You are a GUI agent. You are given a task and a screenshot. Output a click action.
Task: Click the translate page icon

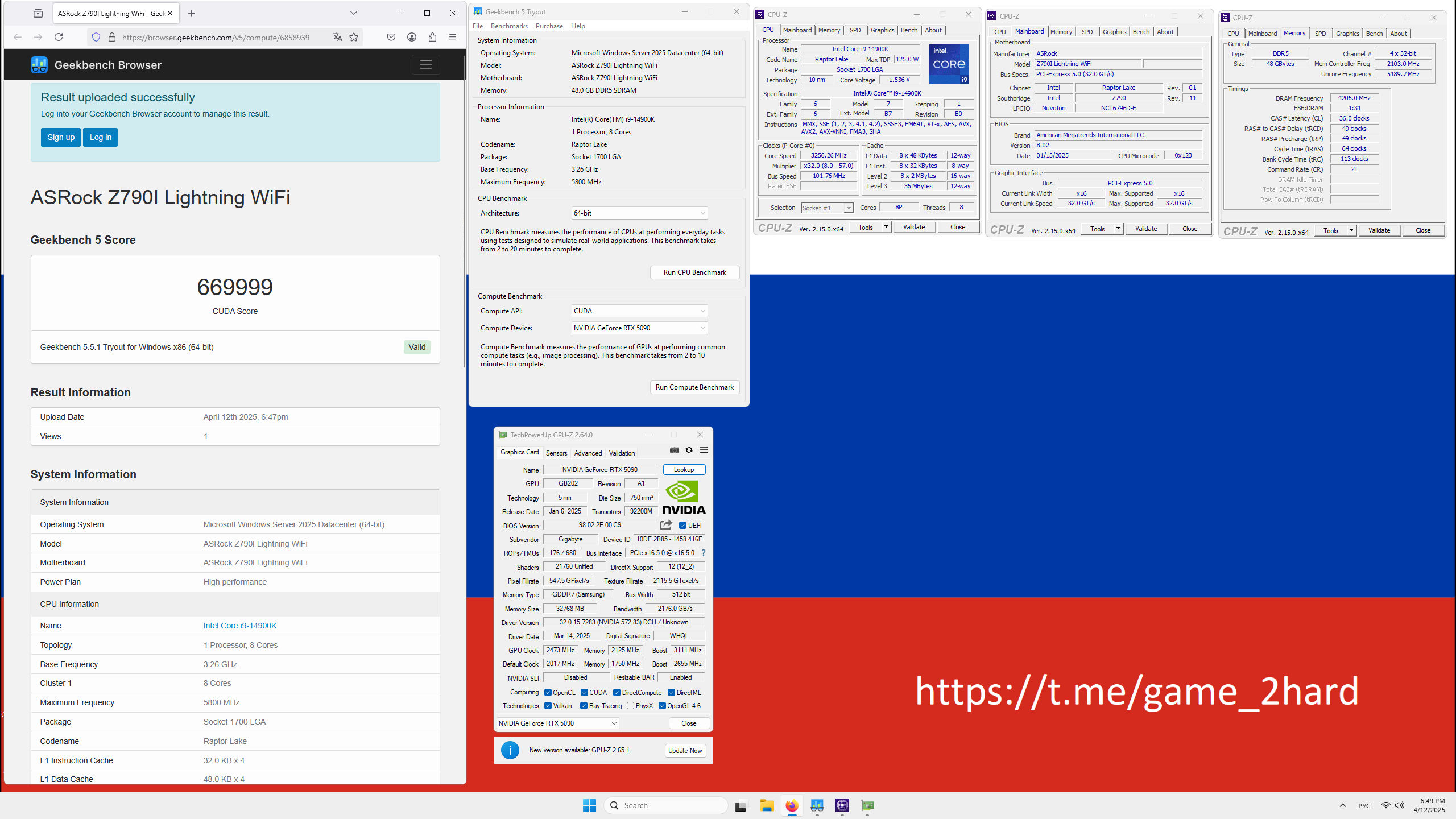(x=337, y=37)
